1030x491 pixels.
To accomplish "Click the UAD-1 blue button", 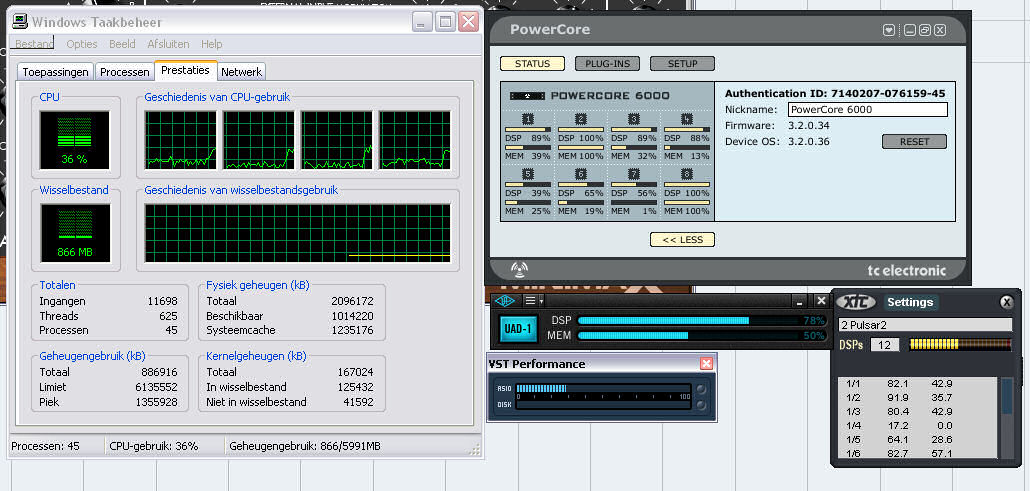I will click(x=518, y=328).
